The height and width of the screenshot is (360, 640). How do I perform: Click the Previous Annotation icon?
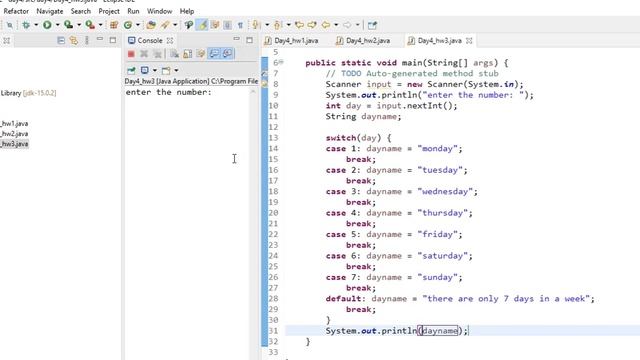click(x=278, y=25)
